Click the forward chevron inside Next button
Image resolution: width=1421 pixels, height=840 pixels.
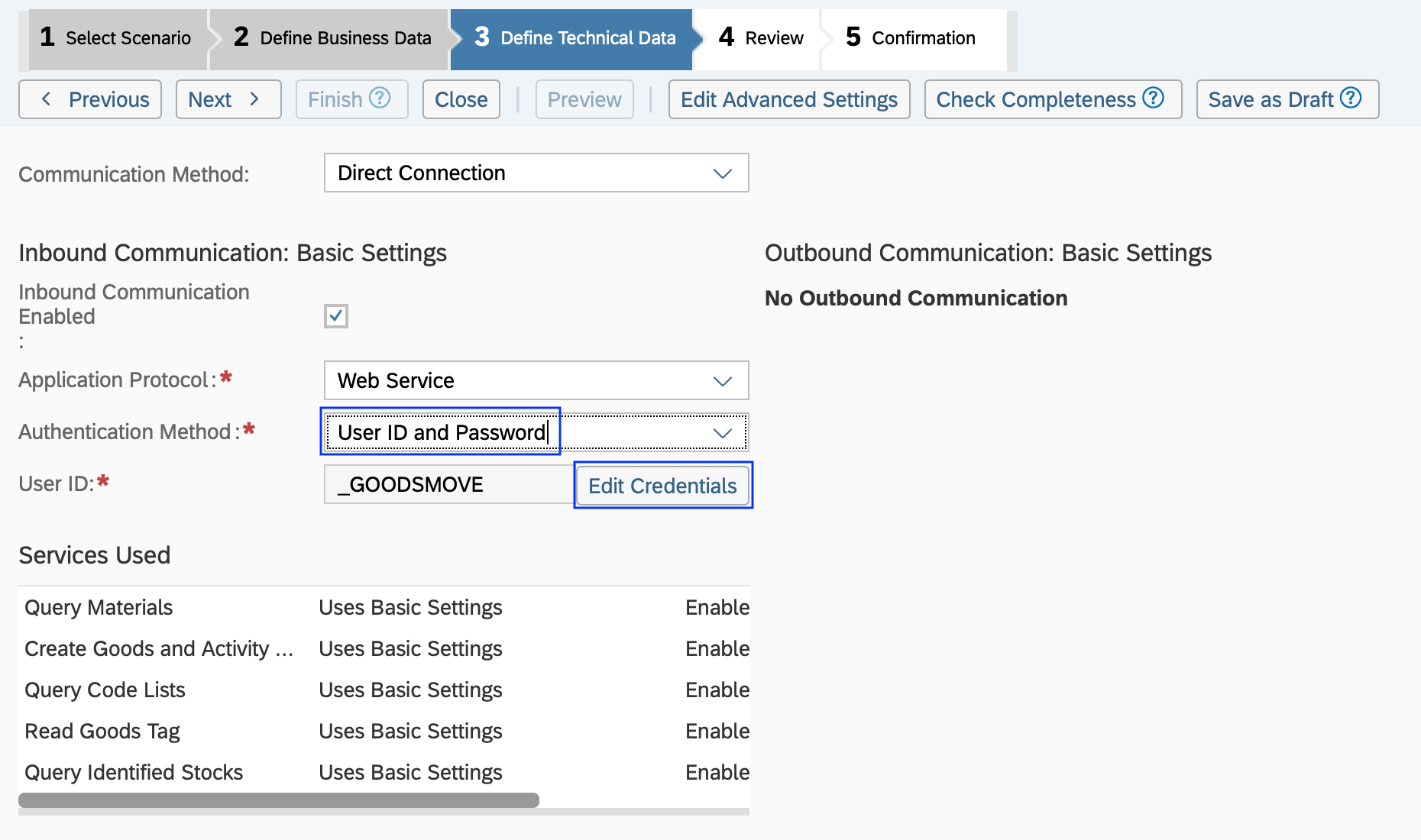[x=254, y=99]
